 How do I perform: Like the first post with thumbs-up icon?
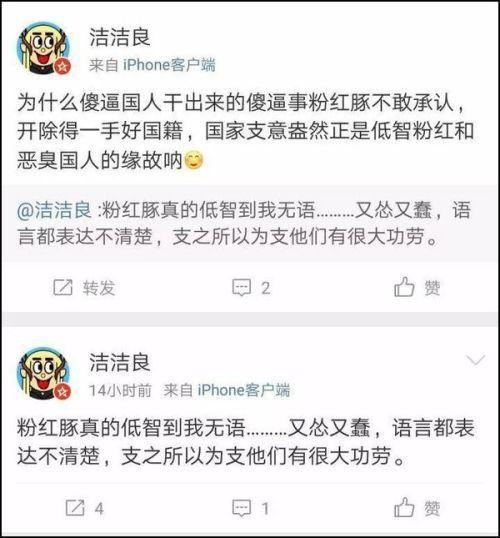tap(404, 286)
